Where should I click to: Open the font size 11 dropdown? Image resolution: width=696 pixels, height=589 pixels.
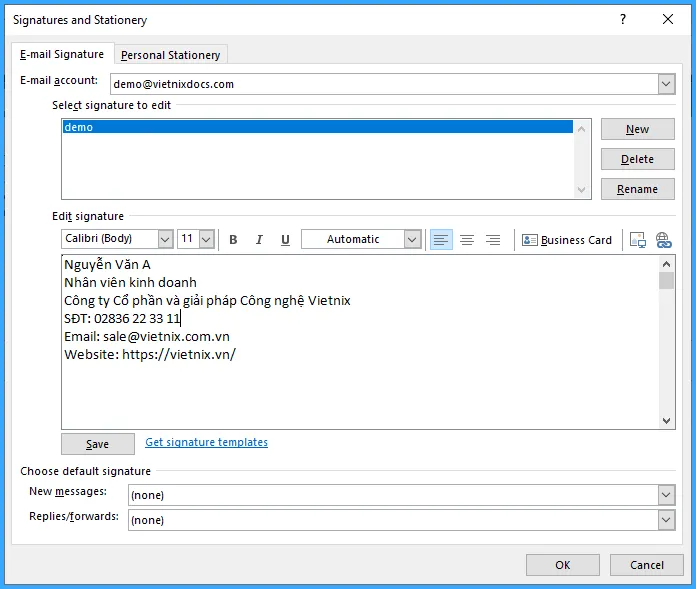(206, 239)
